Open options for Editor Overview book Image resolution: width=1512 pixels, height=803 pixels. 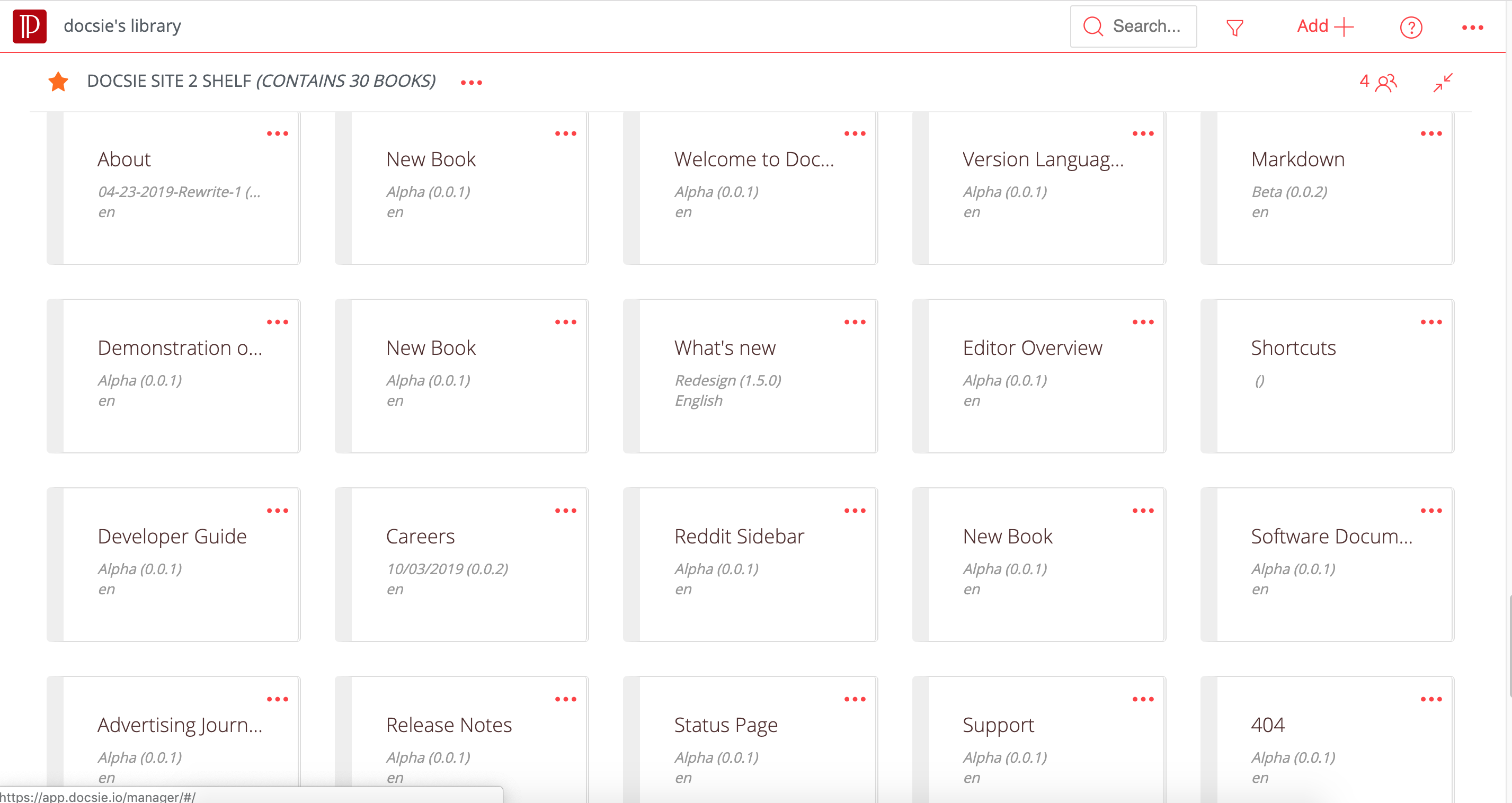click(1143, 322)
